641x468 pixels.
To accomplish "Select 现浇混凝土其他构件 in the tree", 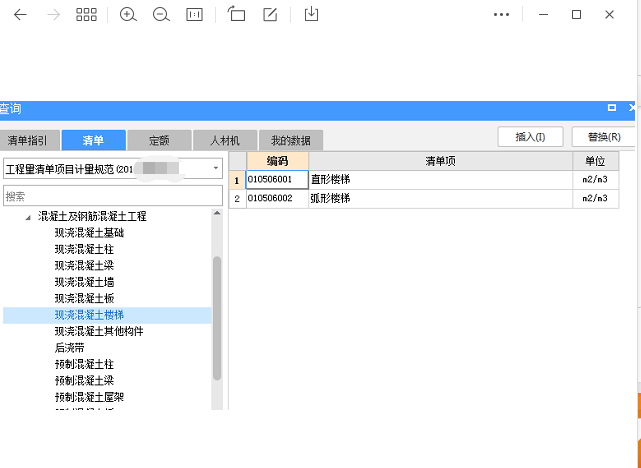I will [x=99, y=331].
